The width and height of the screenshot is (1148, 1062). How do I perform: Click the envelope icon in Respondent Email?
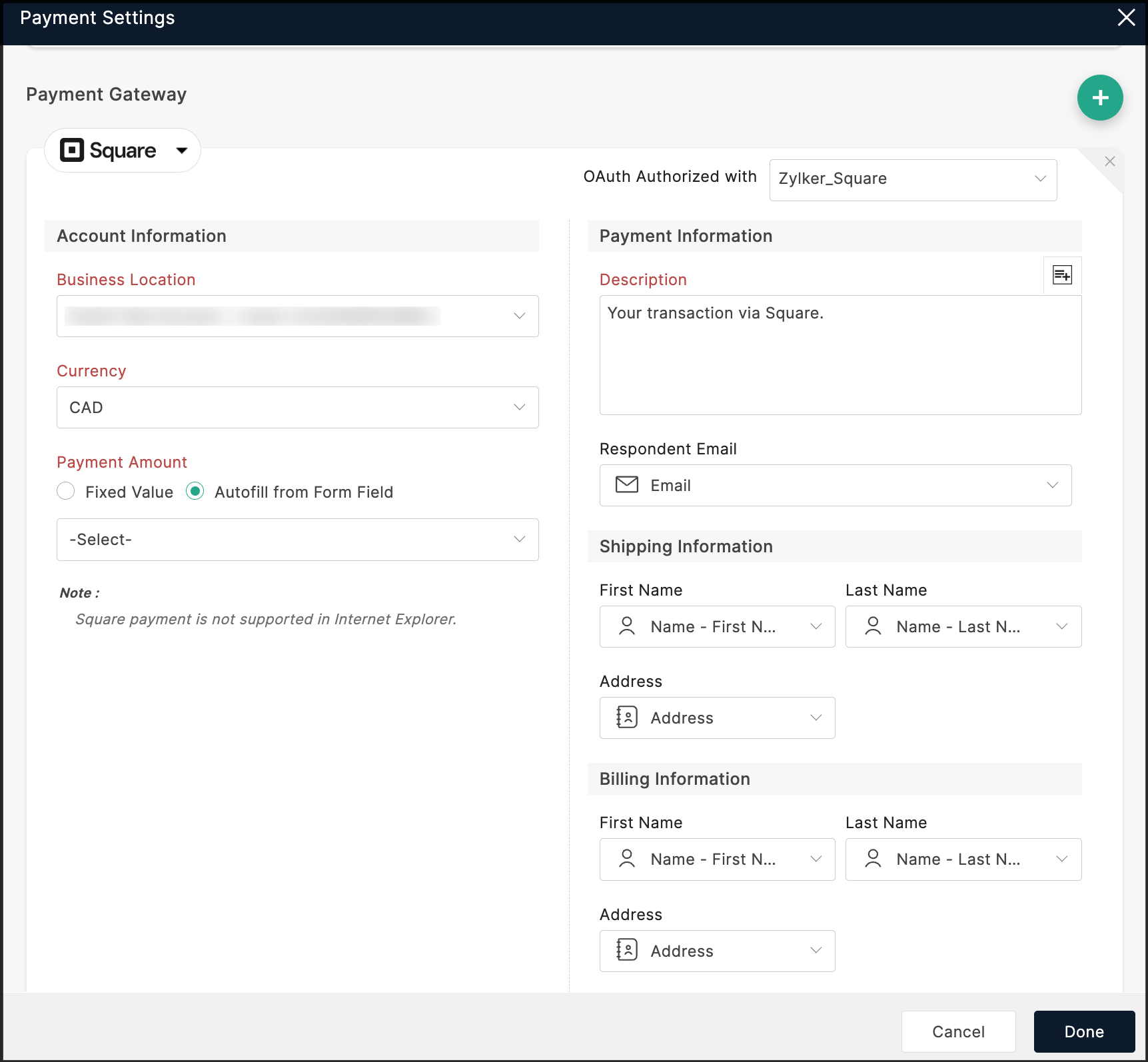click(x=626, y=485)
